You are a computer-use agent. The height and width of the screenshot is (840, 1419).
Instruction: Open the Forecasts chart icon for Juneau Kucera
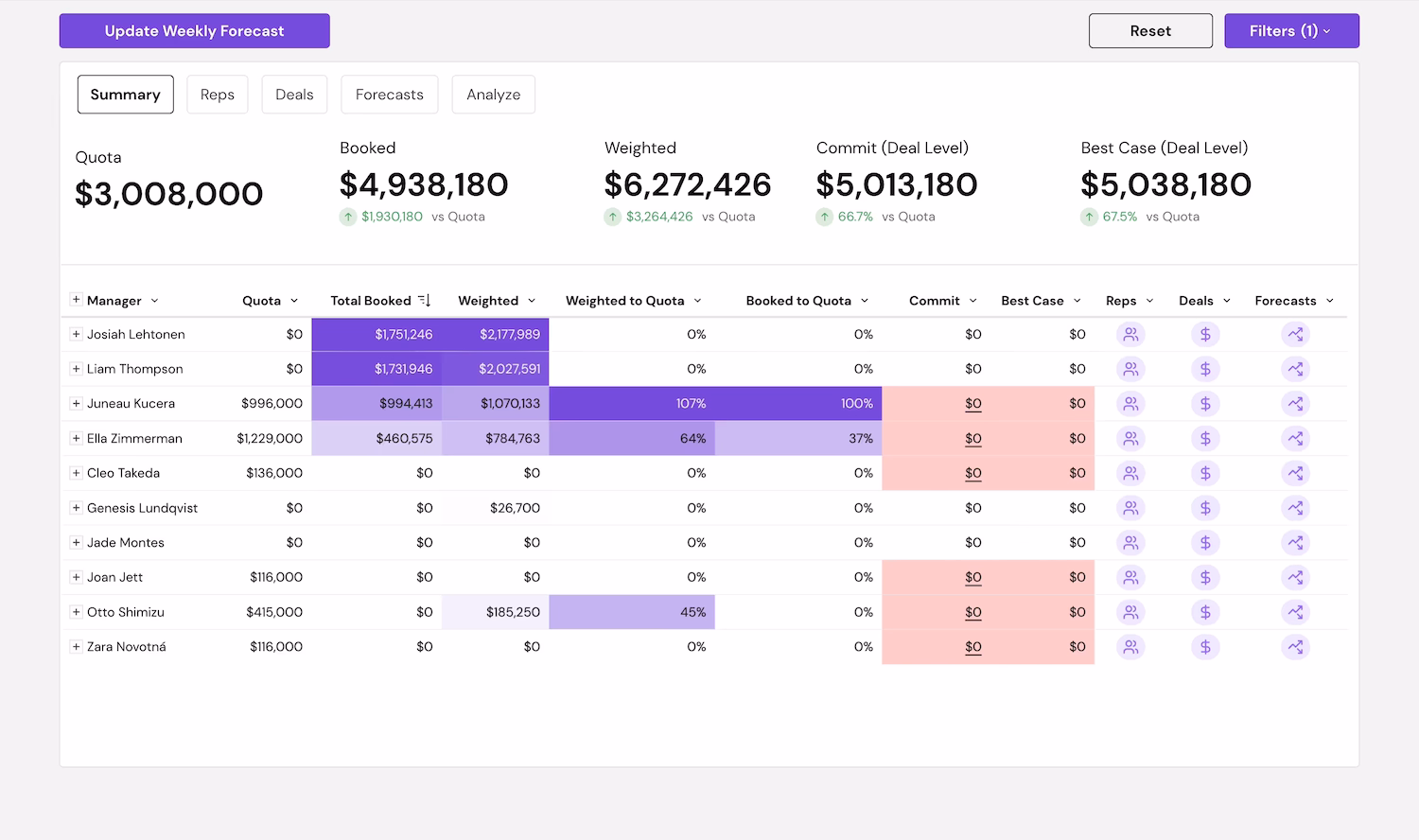point(1295,403)
